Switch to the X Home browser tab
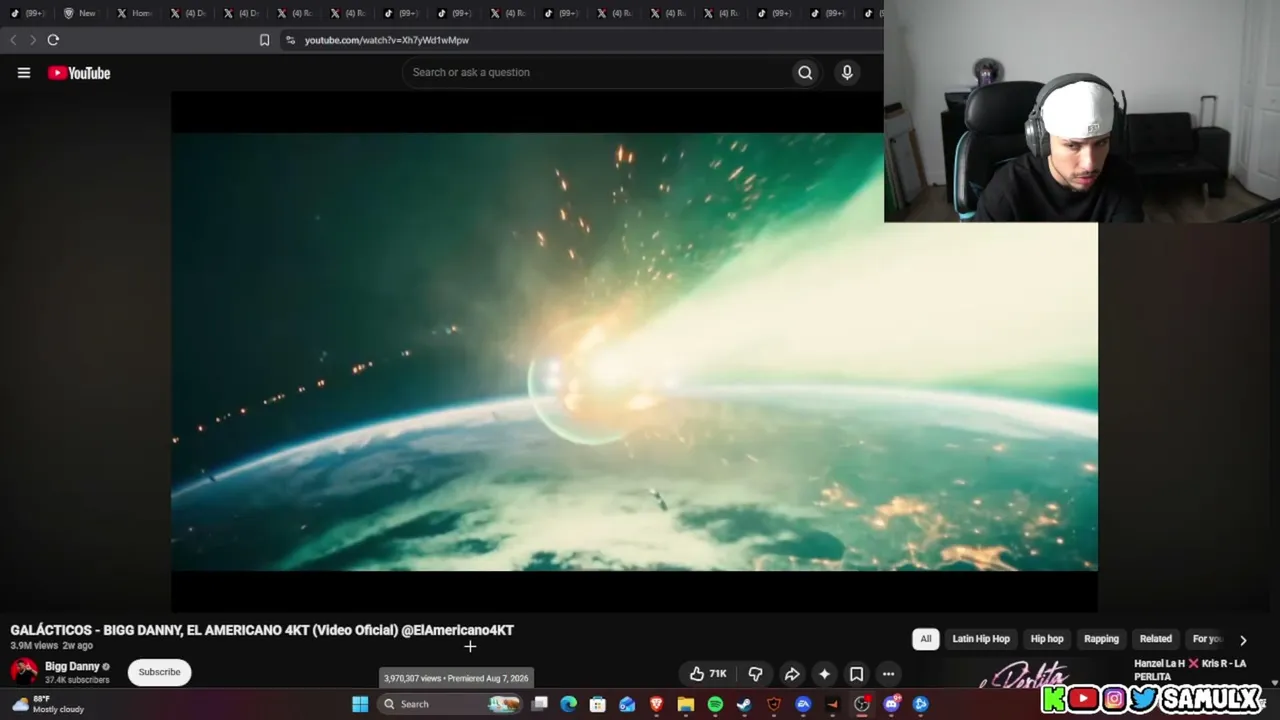This screenshot has width=1280, height=720. (x=134, y=13)
